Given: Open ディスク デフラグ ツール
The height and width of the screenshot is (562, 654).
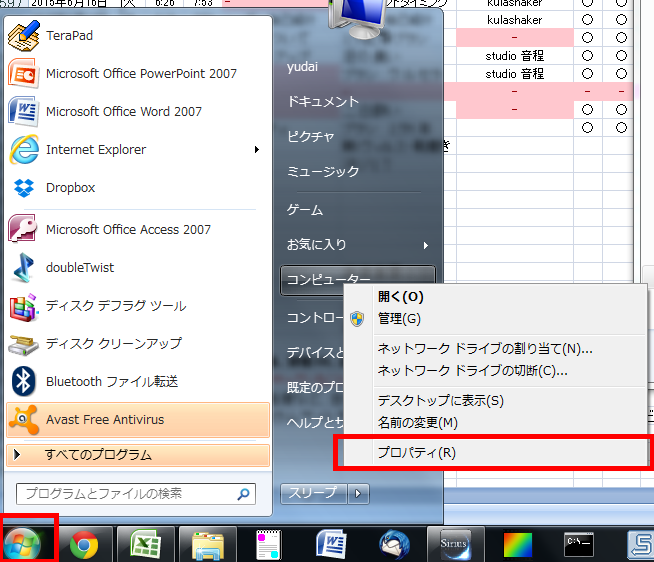Looking at the screenshot, I should click(138, 306).
